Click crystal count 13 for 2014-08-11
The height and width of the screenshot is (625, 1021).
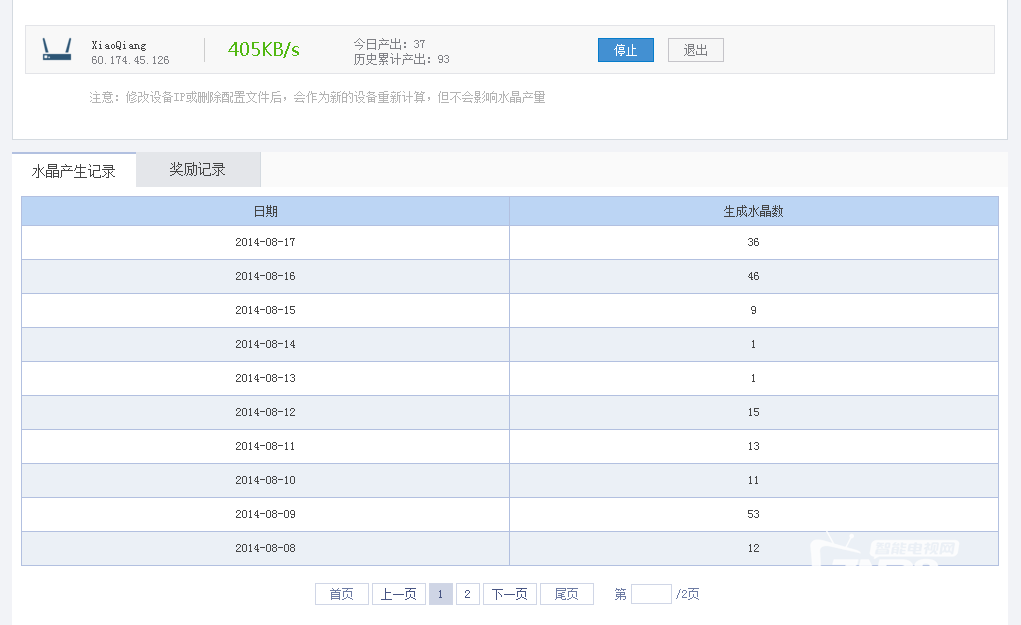(753, 446)
